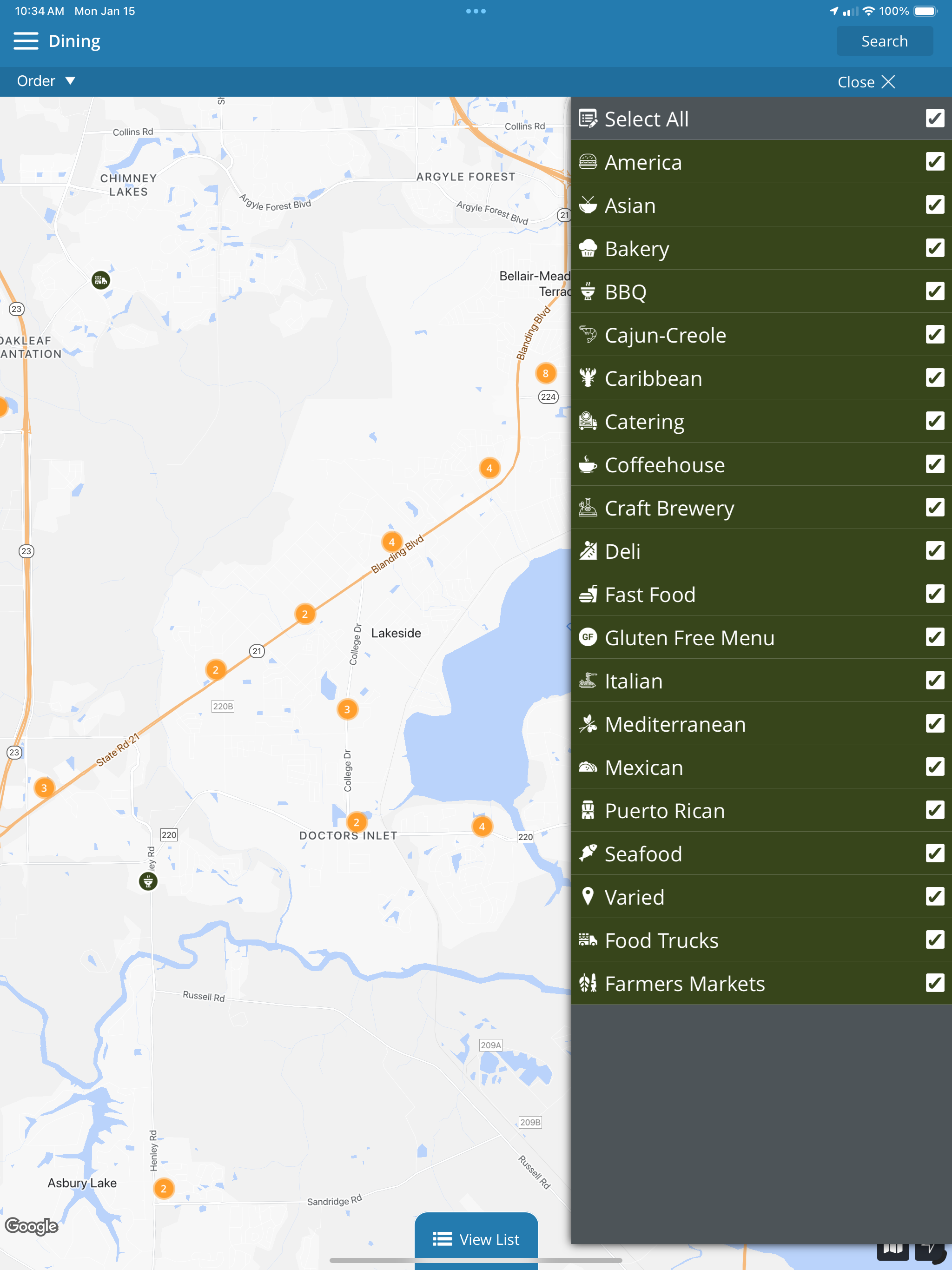Select the Deli category label

pyautogui.click(x=622, y=551)
